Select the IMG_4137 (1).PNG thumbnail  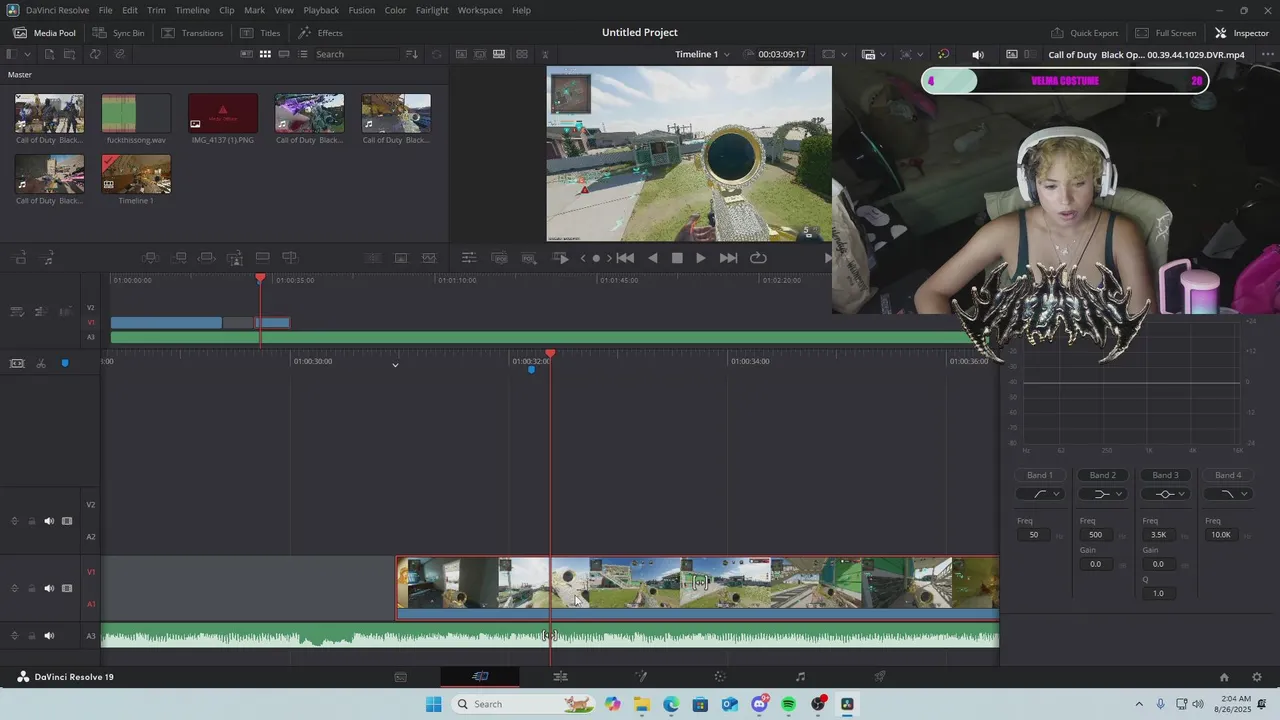click(x=223, y=114)
